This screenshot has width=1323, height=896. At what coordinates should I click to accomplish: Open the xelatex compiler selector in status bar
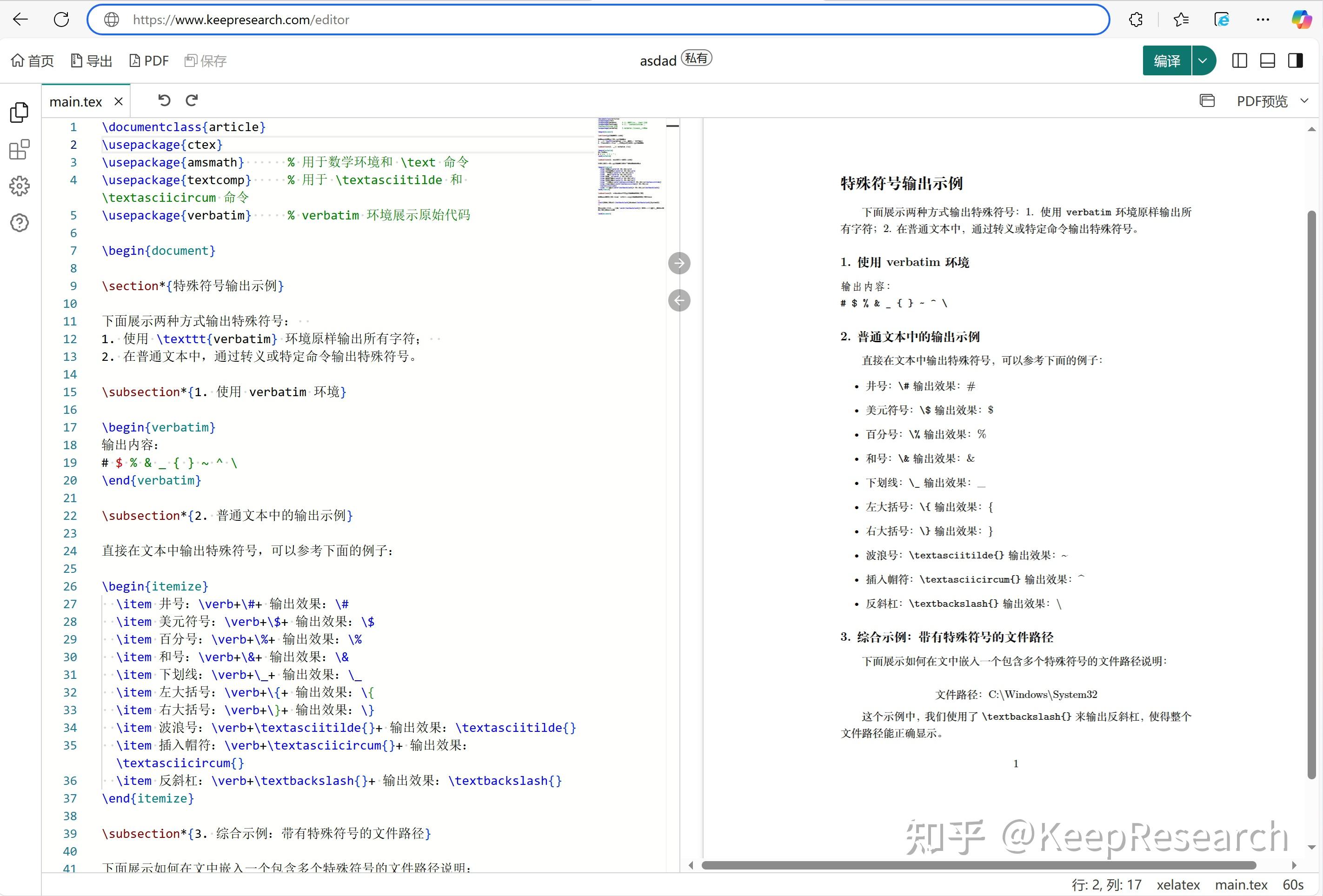tap(1178, 885)
